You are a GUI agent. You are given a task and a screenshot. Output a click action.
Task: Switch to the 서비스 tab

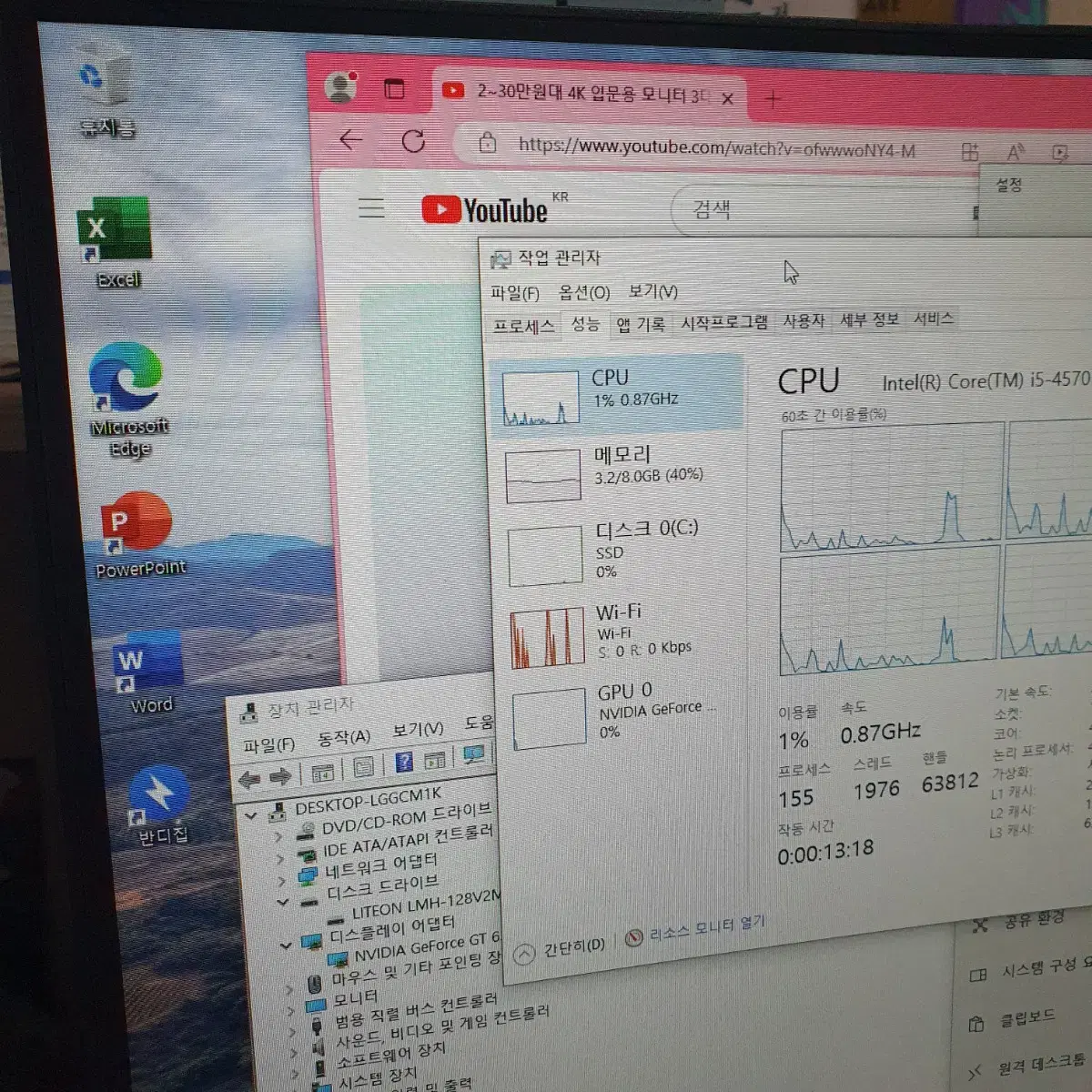coord(934,318)
